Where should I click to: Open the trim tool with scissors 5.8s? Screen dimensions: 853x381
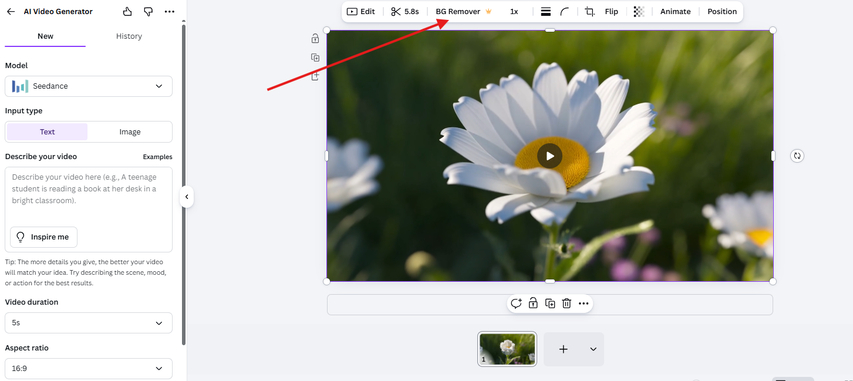click(405, 11)
